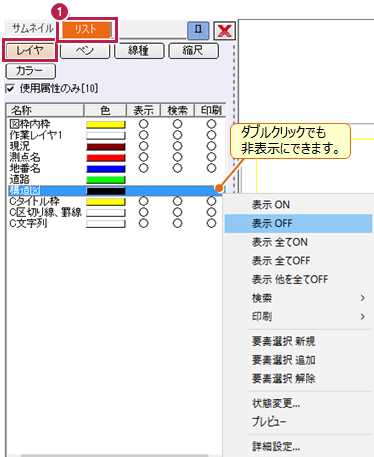The image size is (374, 457).
Task: Choose 要素選択 解除 menu item
Action: click(x=298, y=378)
